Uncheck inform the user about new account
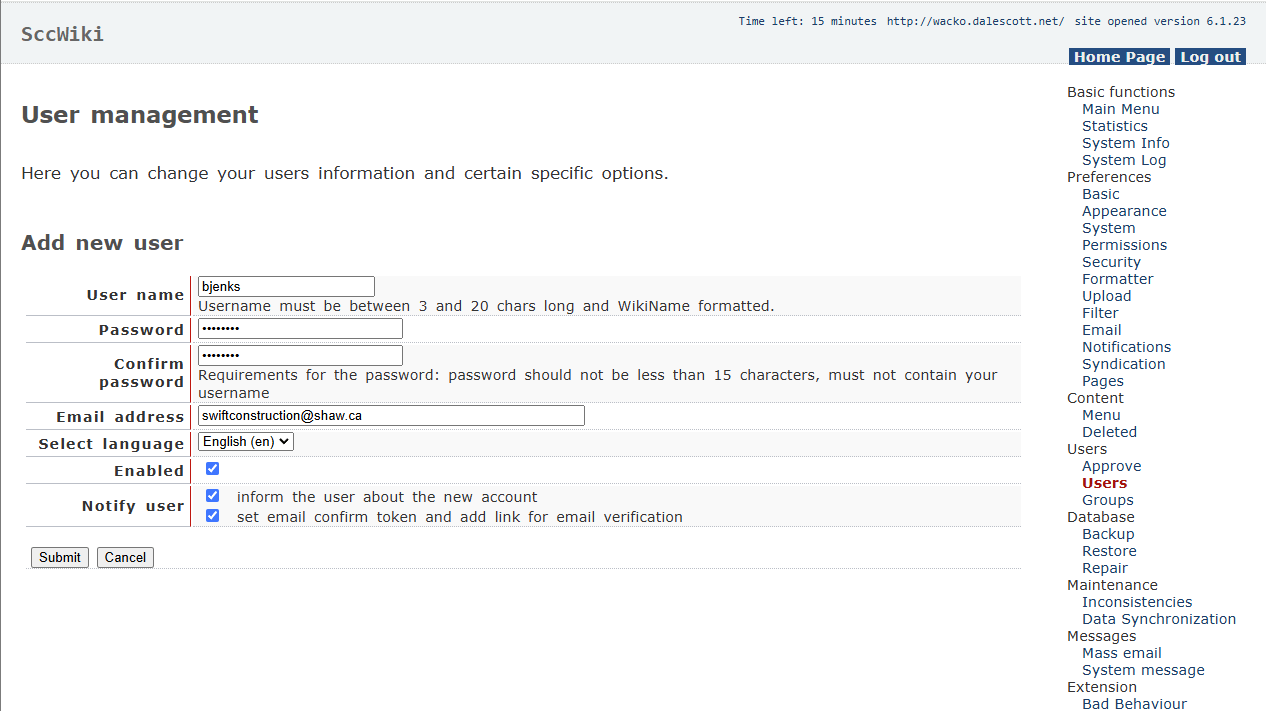Viewport: 1266px width, 711px height. [212, 496]
